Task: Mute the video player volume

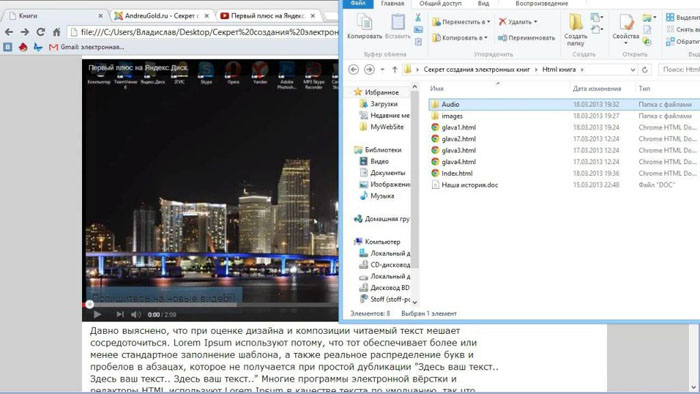Action: click(136, 315)
